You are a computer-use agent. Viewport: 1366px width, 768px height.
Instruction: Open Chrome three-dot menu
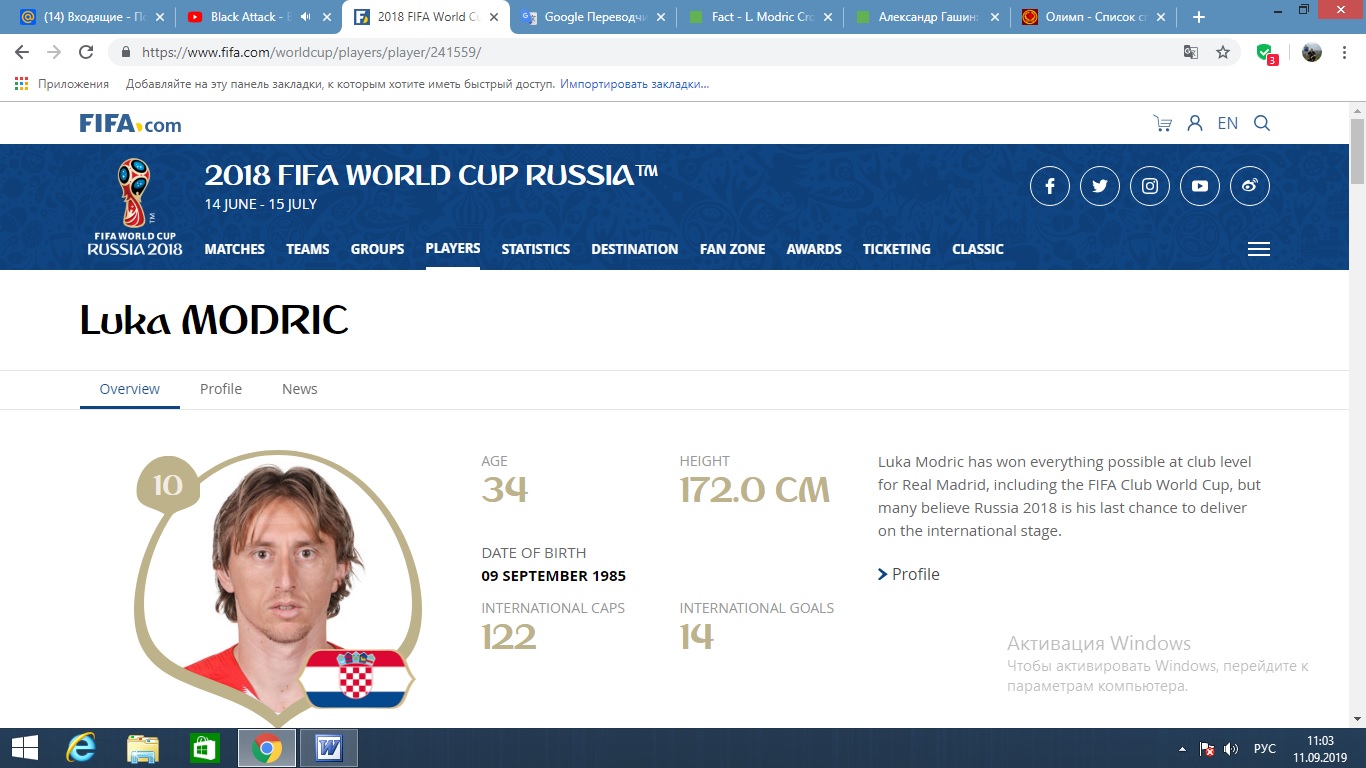coord(1346,52)
